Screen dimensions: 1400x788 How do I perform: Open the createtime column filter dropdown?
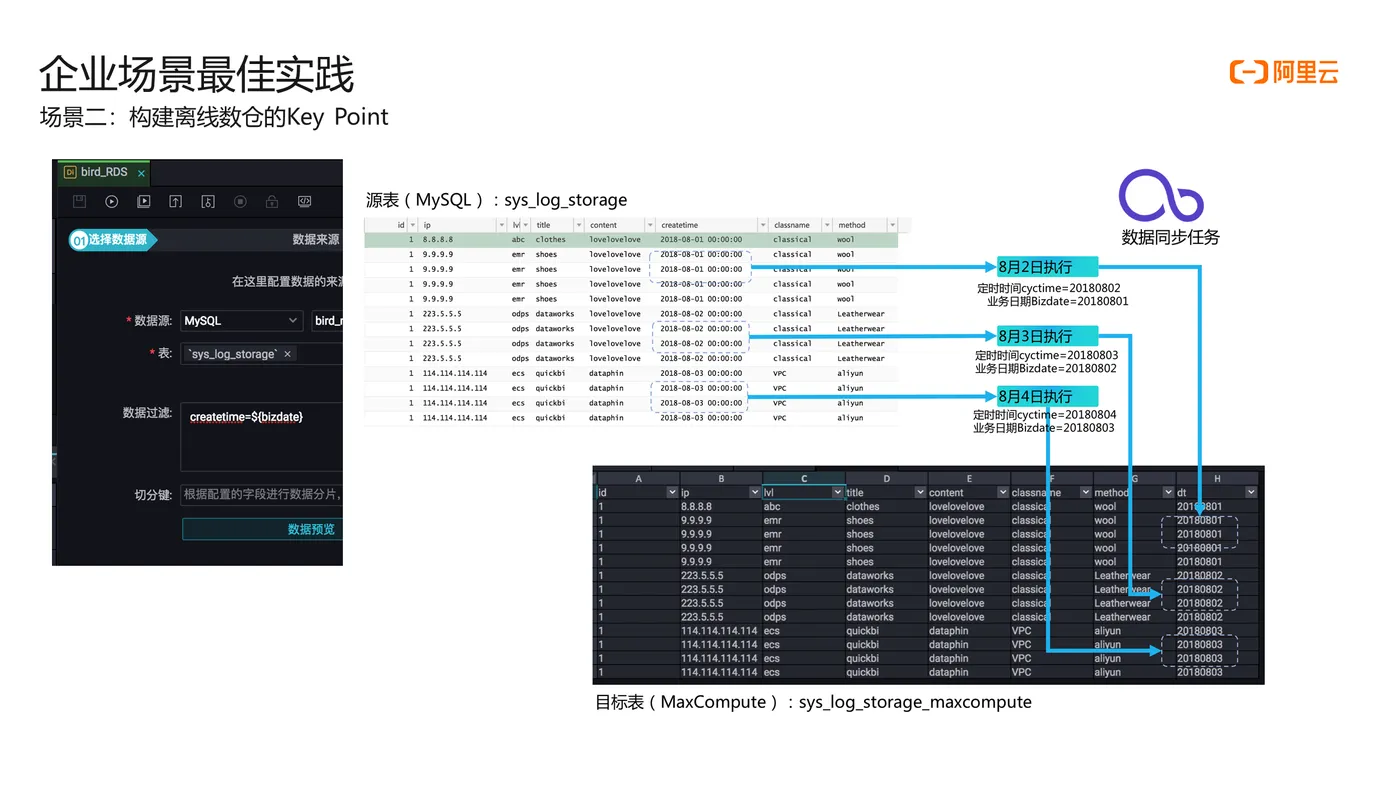(762, 225)
